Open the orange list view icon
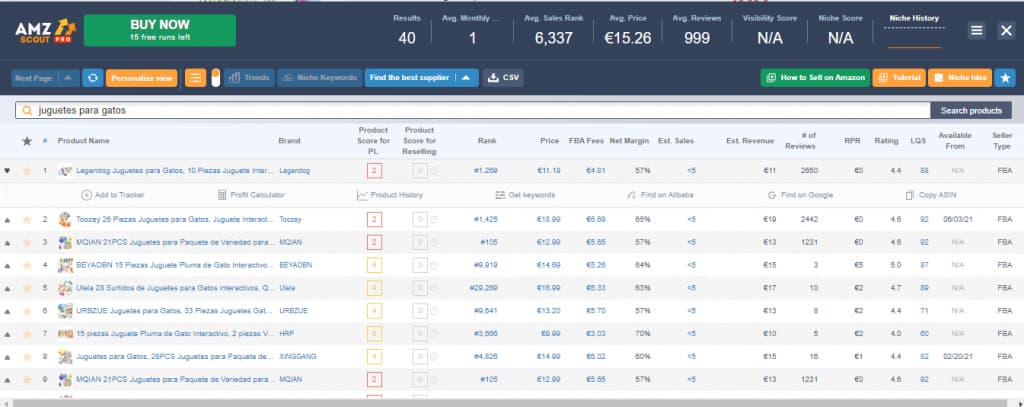This screenshot has width=1024, height=407. [x=195, y=78]
